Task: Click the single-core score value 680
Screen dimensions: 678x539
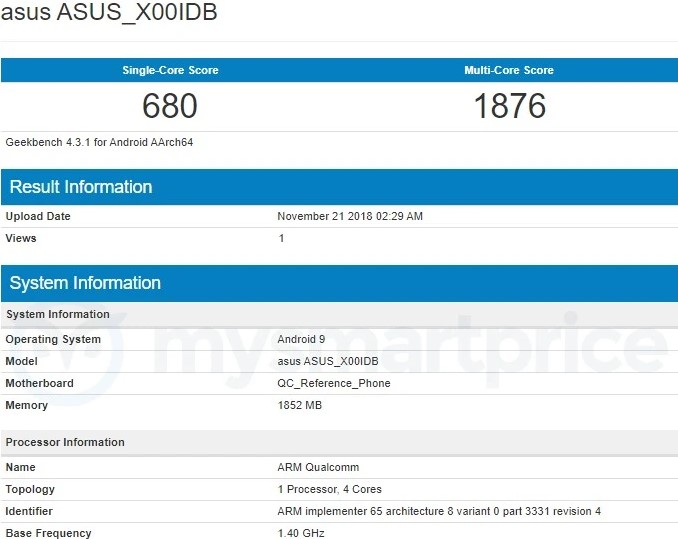Action: tap(170, 106)
